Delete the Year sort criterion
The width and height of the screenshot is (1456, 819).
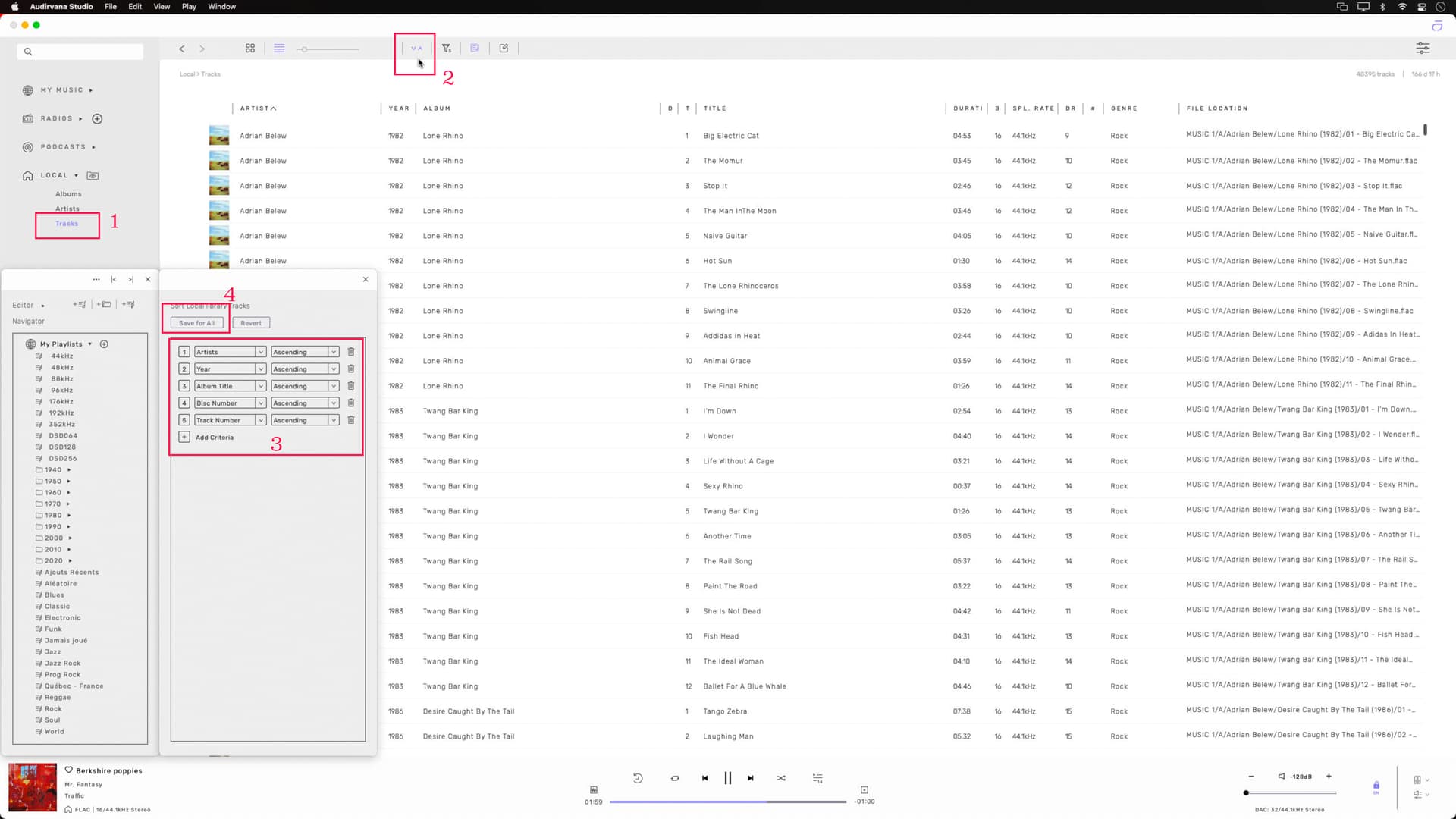click(351, 369)
